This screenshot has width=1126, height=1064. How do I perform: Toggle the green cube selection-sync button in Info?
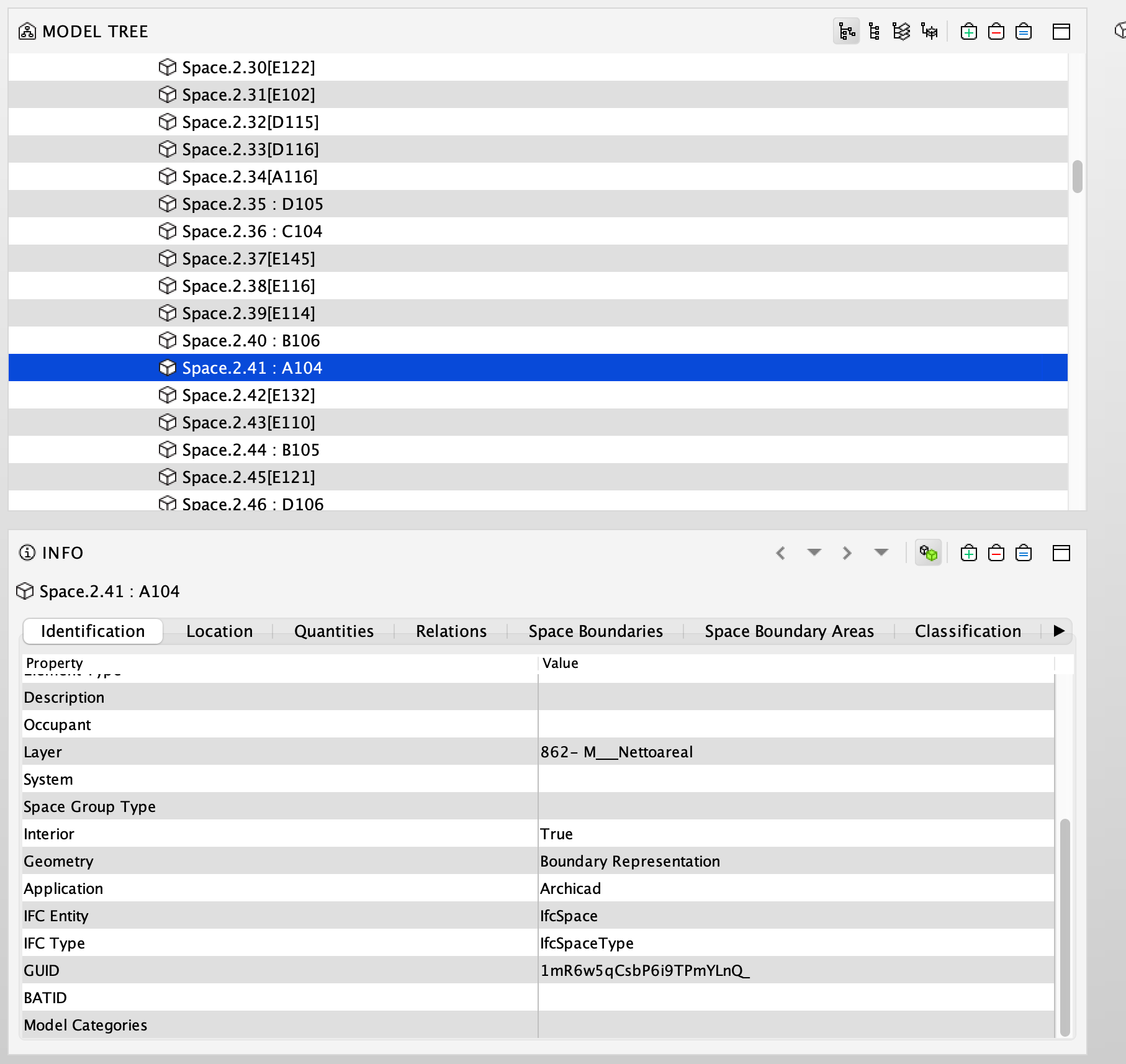point(928,552)
